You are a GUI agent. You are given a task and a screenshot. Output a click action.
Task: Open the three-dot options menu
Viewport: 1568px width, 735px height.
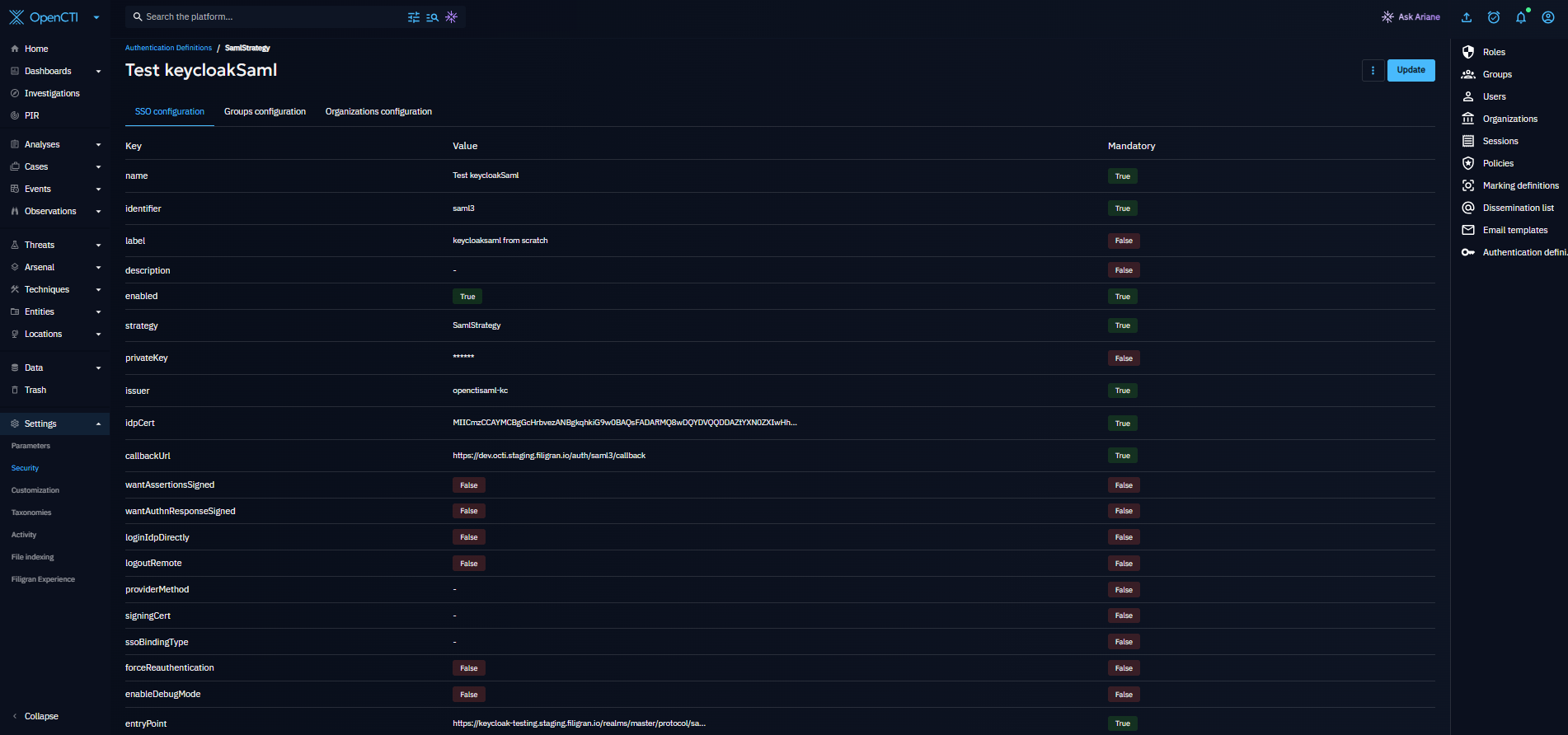click(1373, 70)
